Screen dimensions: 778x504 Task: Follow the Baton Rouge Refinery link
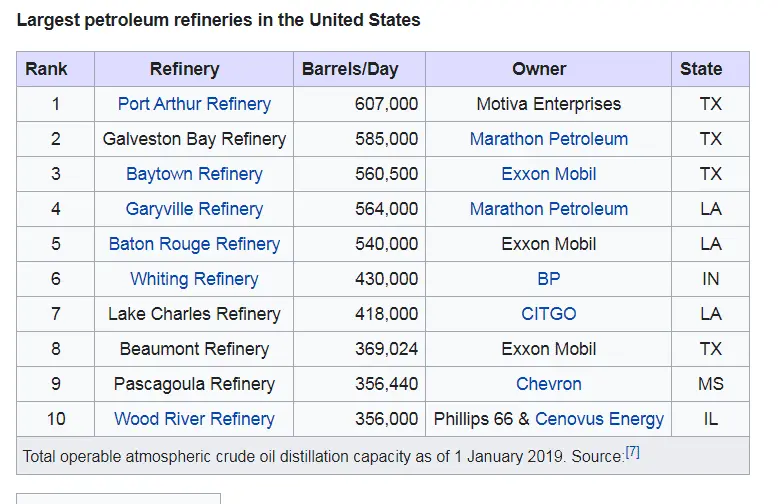click(194, 244)
